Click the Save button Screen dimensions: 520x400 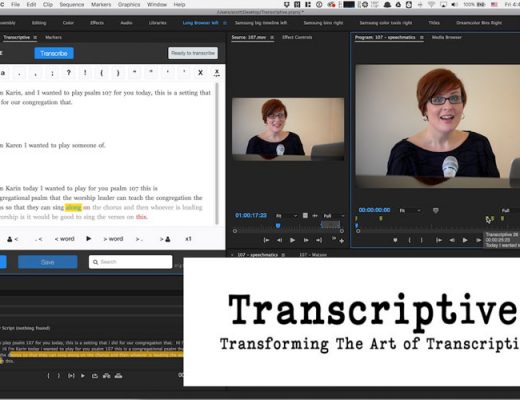click(x=48, y=262)
